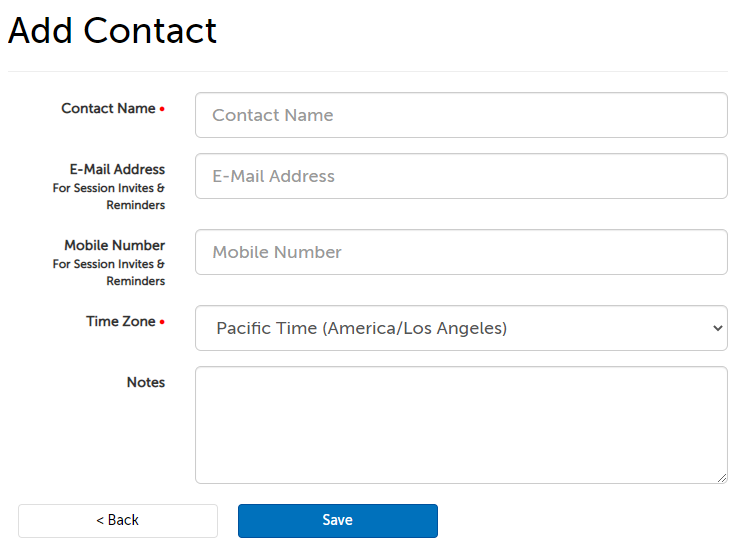
Task: Click the Time Zone label
Action: click(x=121, y=321)
